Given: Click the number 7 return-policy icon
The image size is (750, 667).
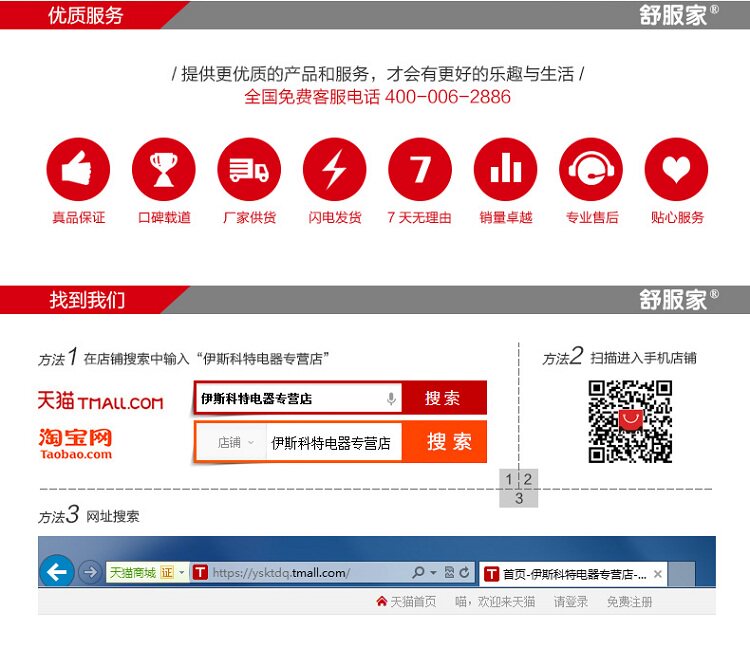Looking at the screenshot, I should point(420,169).
